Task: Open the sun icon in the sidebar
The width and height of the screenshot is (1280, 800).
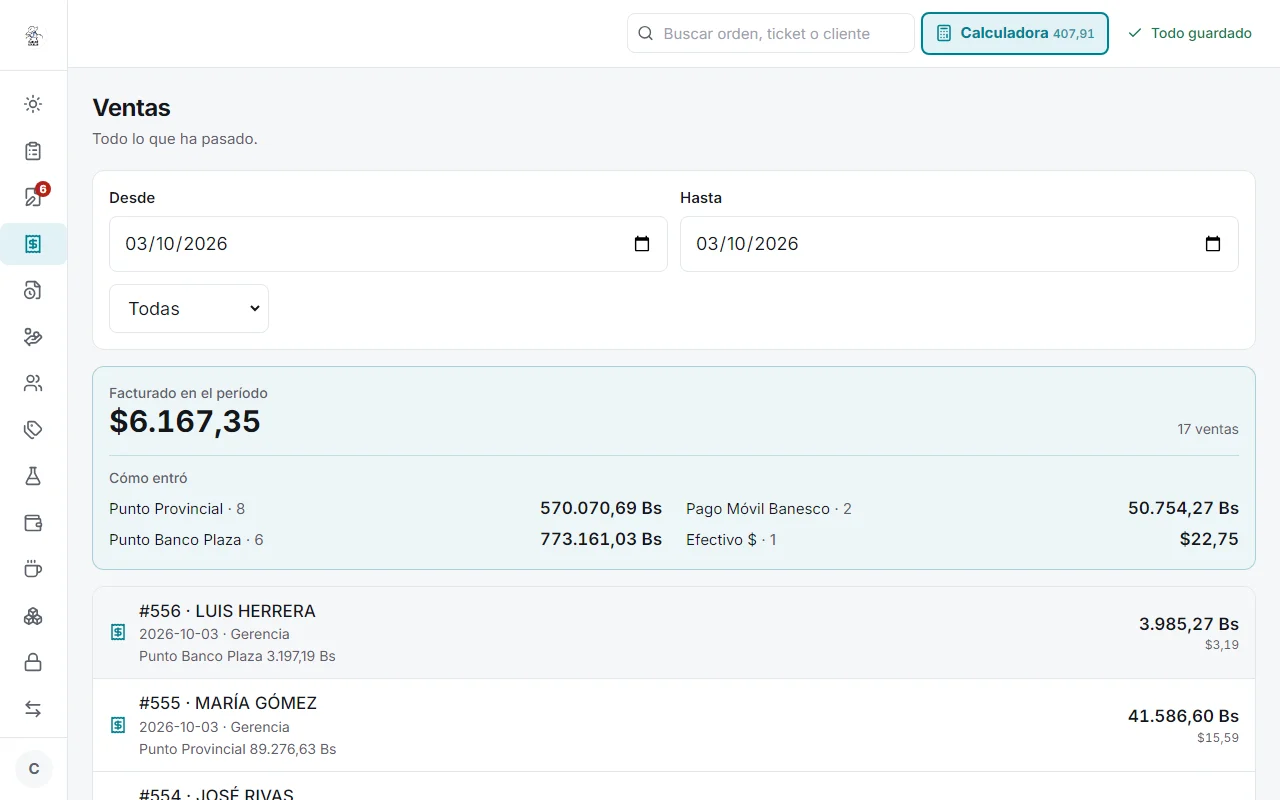Action: pos(33,104)
